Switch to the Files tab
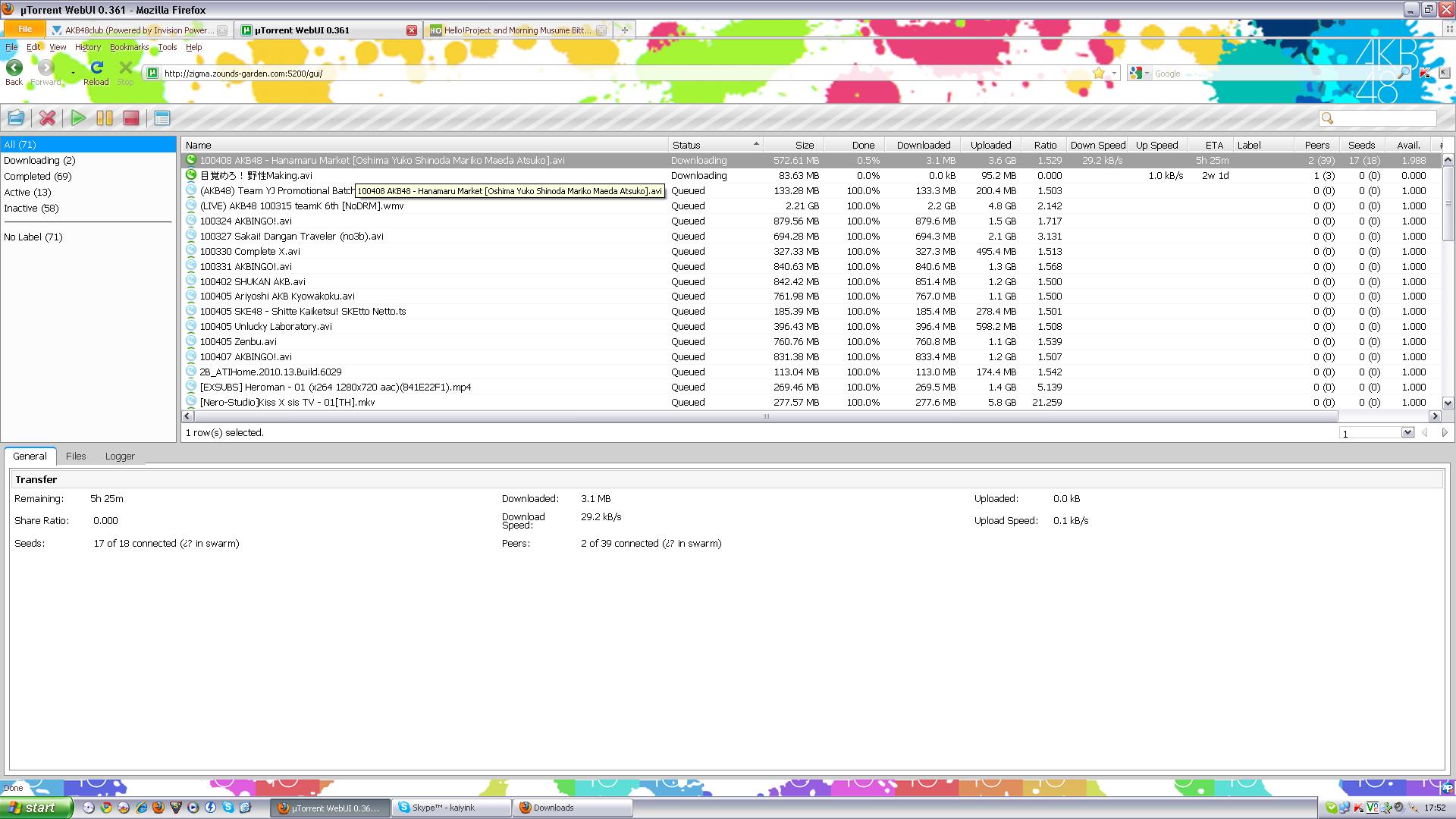Image resolution: width=1456 pixels, height=819 pixels. [76, 457]
